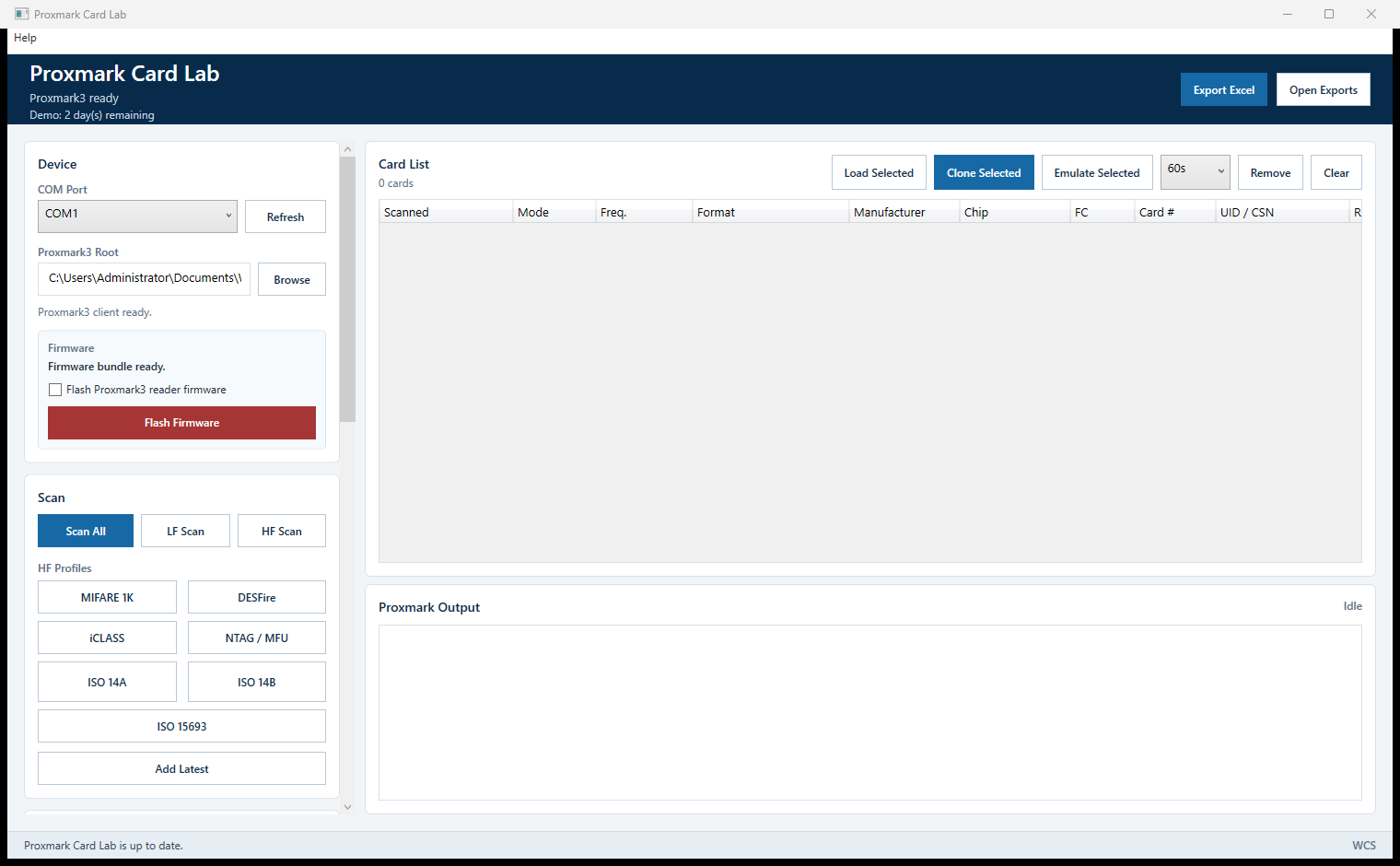Click the left panel scrollbar thumb
The image size is (1400, 866).
(x=347, y=289)
